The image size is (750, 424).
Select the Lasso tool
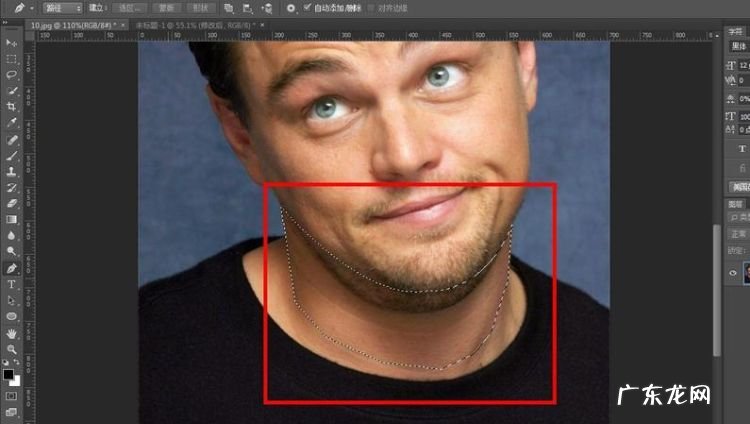pyautogui.click(x=12, y=75)
